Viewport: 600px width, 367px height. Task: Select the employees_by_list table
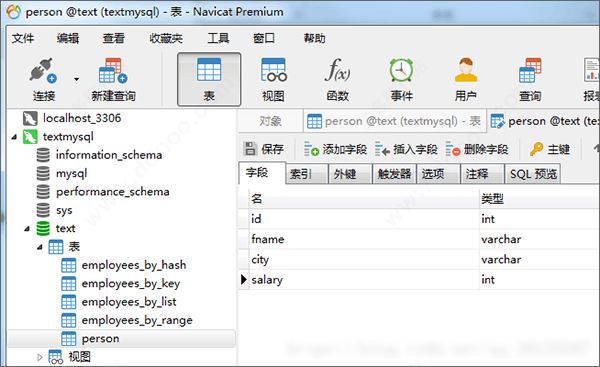click(129, 302)
